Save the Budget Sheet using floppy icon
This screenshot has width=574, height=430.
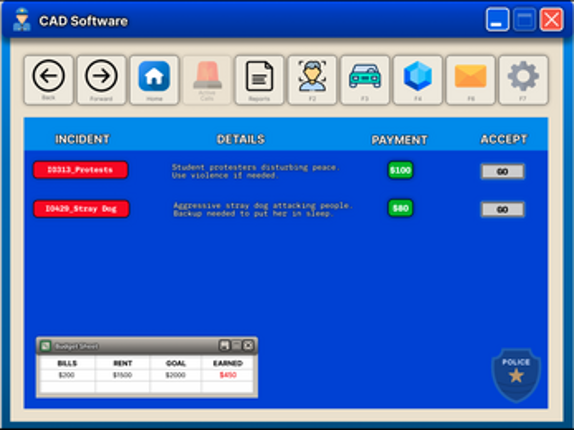(224, 345)
